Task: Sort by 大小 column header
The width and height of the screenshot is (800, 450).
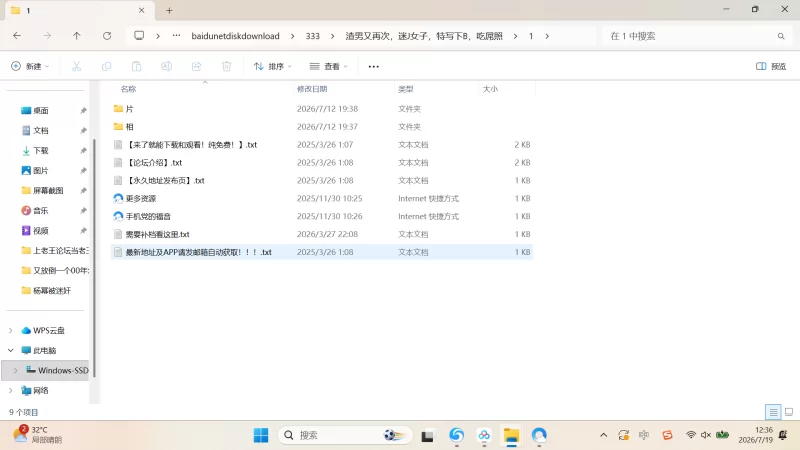Action: pyautogui.click(x=490, y=89)
